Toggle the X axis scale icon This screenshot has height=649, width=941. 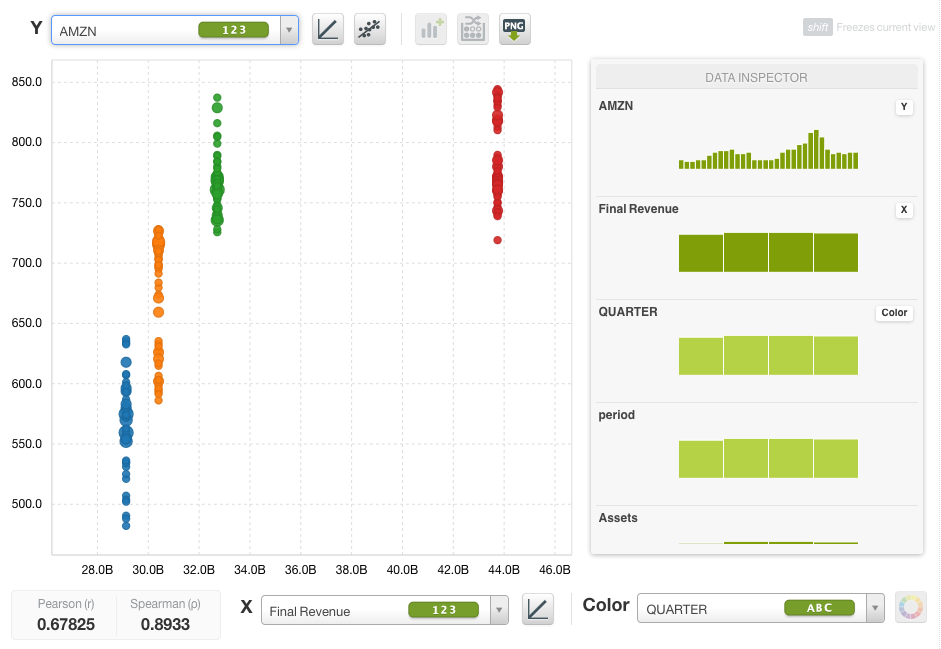(x=538, y=609)
